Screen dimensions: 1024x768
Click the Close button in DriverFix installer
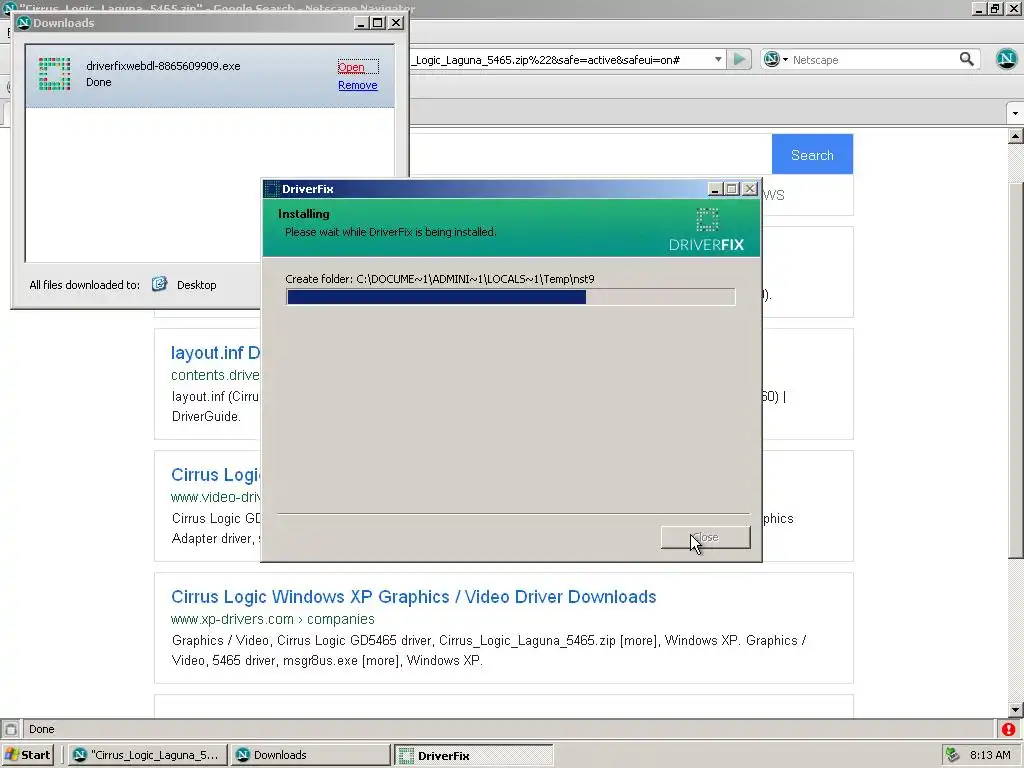[705, 537]
